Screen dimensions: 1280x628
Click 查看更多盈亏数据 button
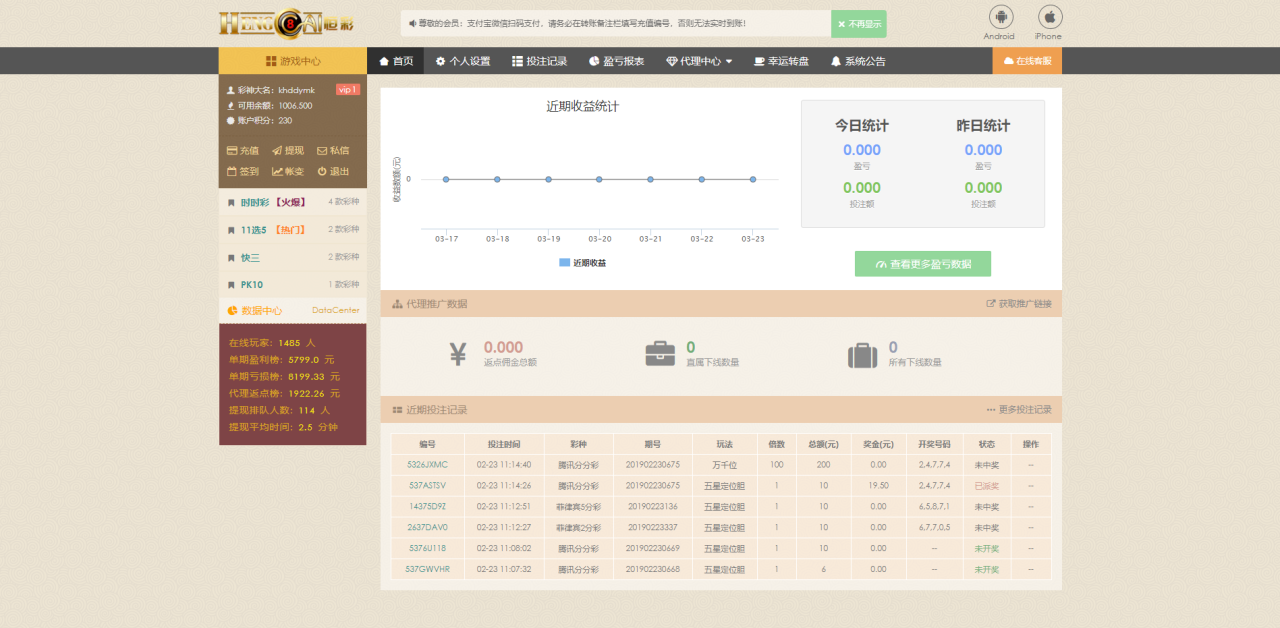(x=922, y=264)
